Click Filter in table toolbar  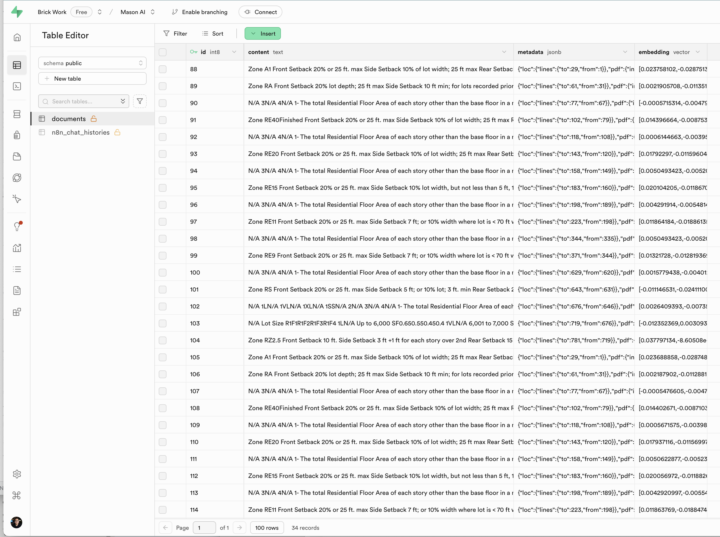click(x=175, y=34)
